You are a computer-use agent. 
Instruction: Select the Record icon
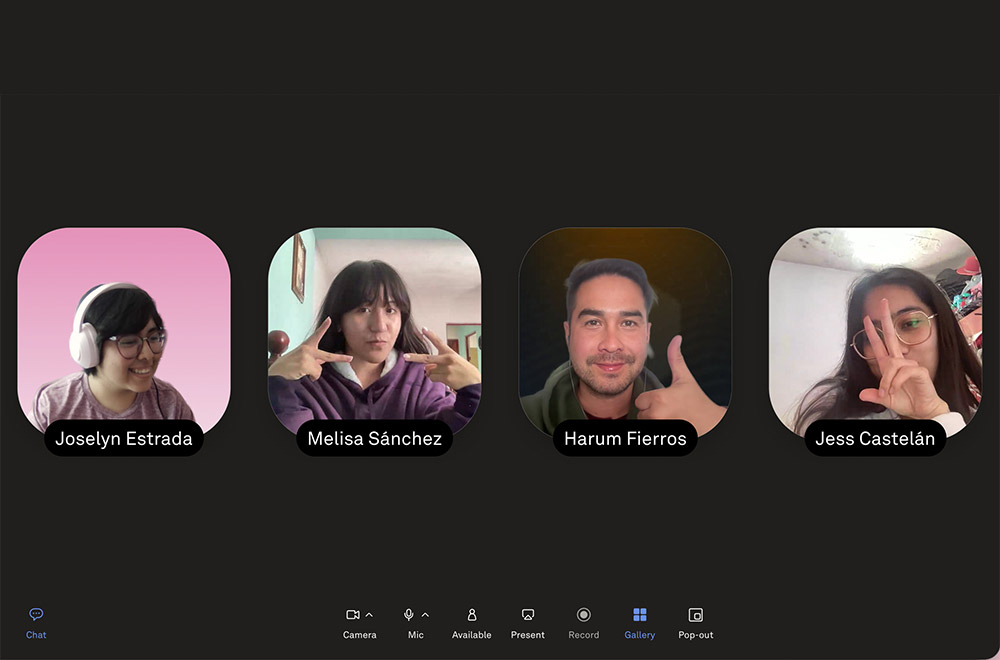[583, 615]
